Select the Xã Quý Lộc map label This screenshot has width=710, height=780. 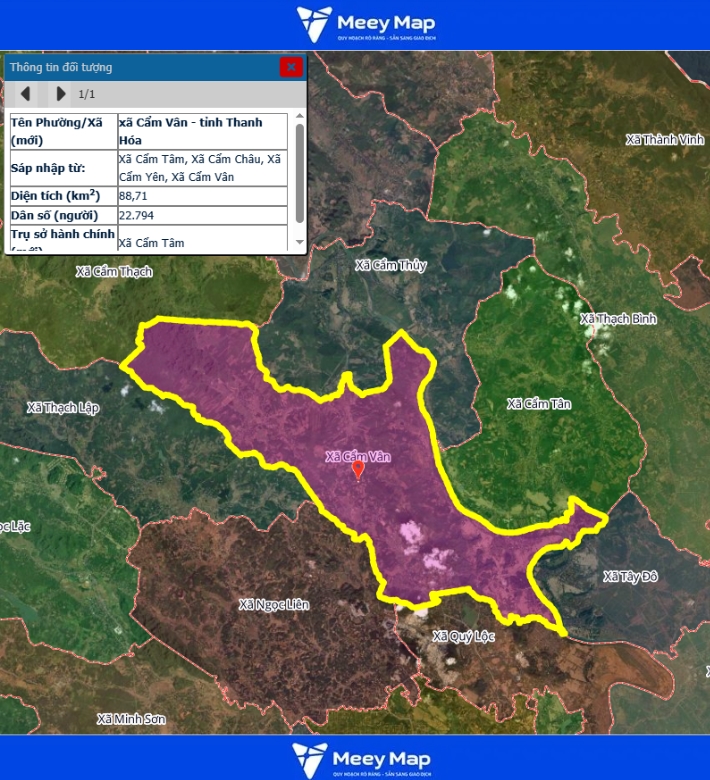tap(463, 635)
